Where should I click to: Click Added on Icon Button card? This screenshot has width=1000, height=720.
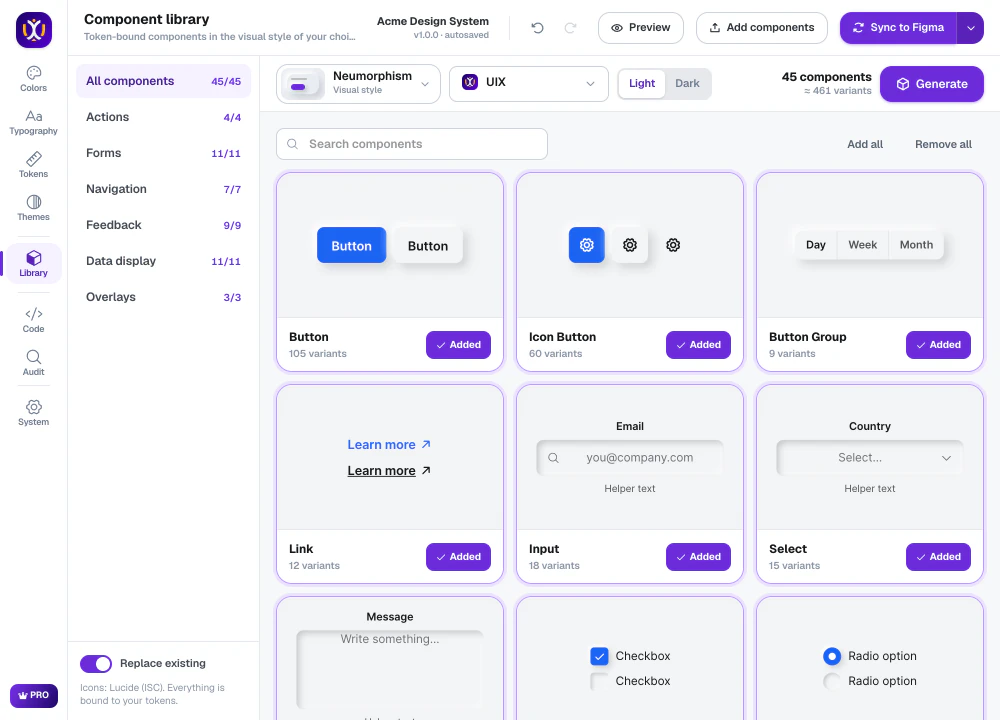[698, 345]
